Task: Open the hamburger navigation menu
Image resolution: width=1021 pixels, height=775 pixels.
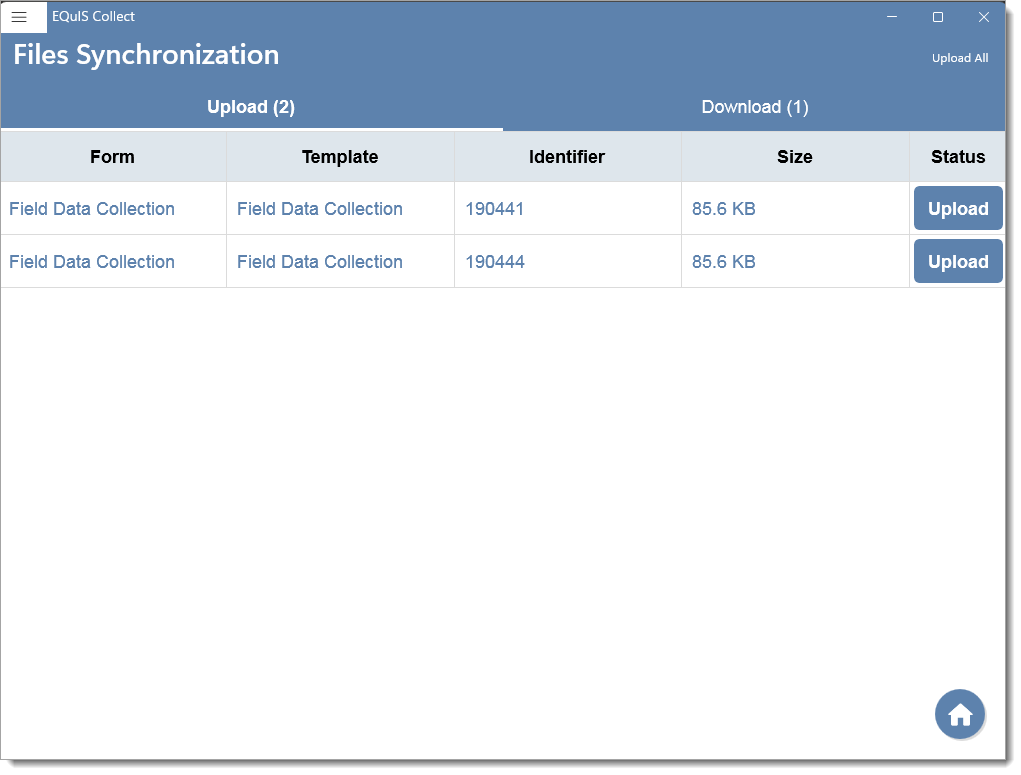Action: (20, 18)
